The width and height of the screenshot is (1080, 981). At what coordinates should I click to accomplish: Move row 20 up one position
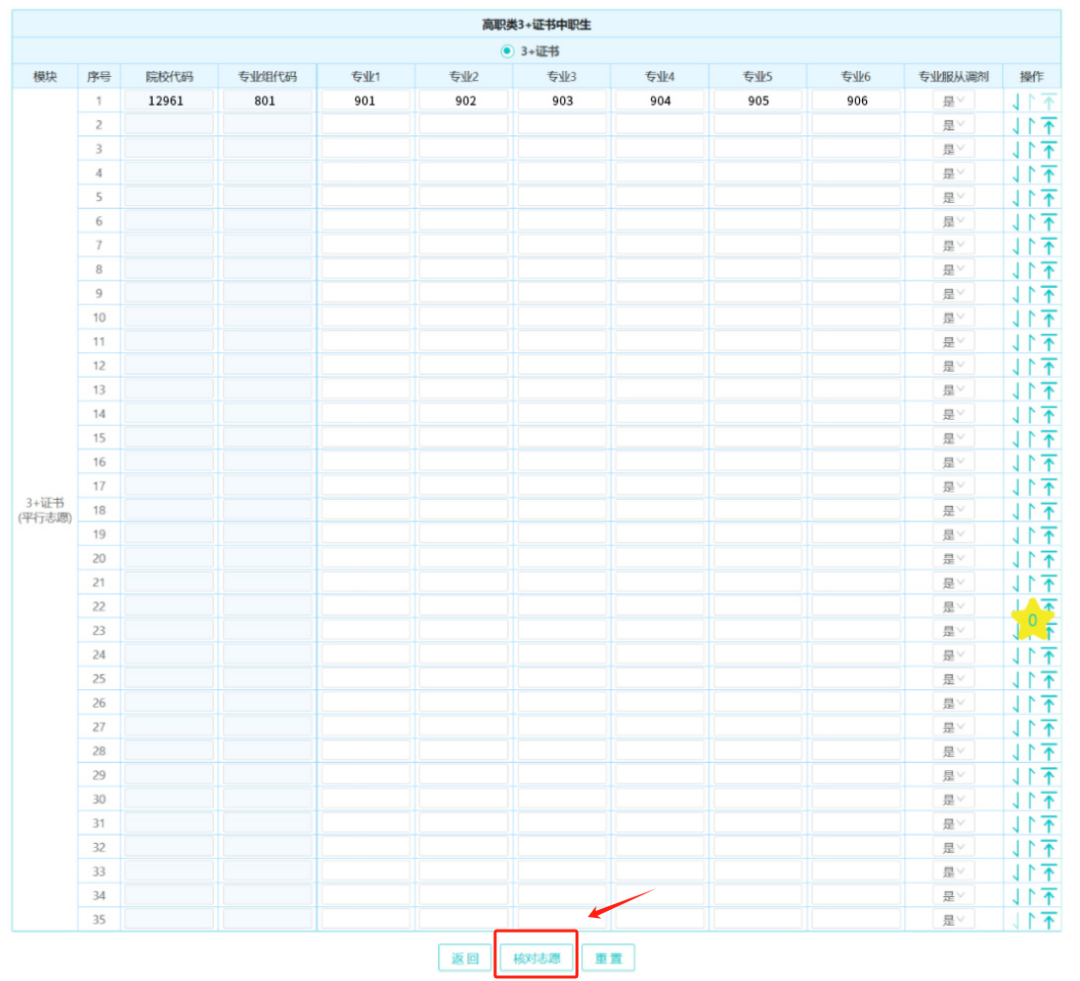1031,558
